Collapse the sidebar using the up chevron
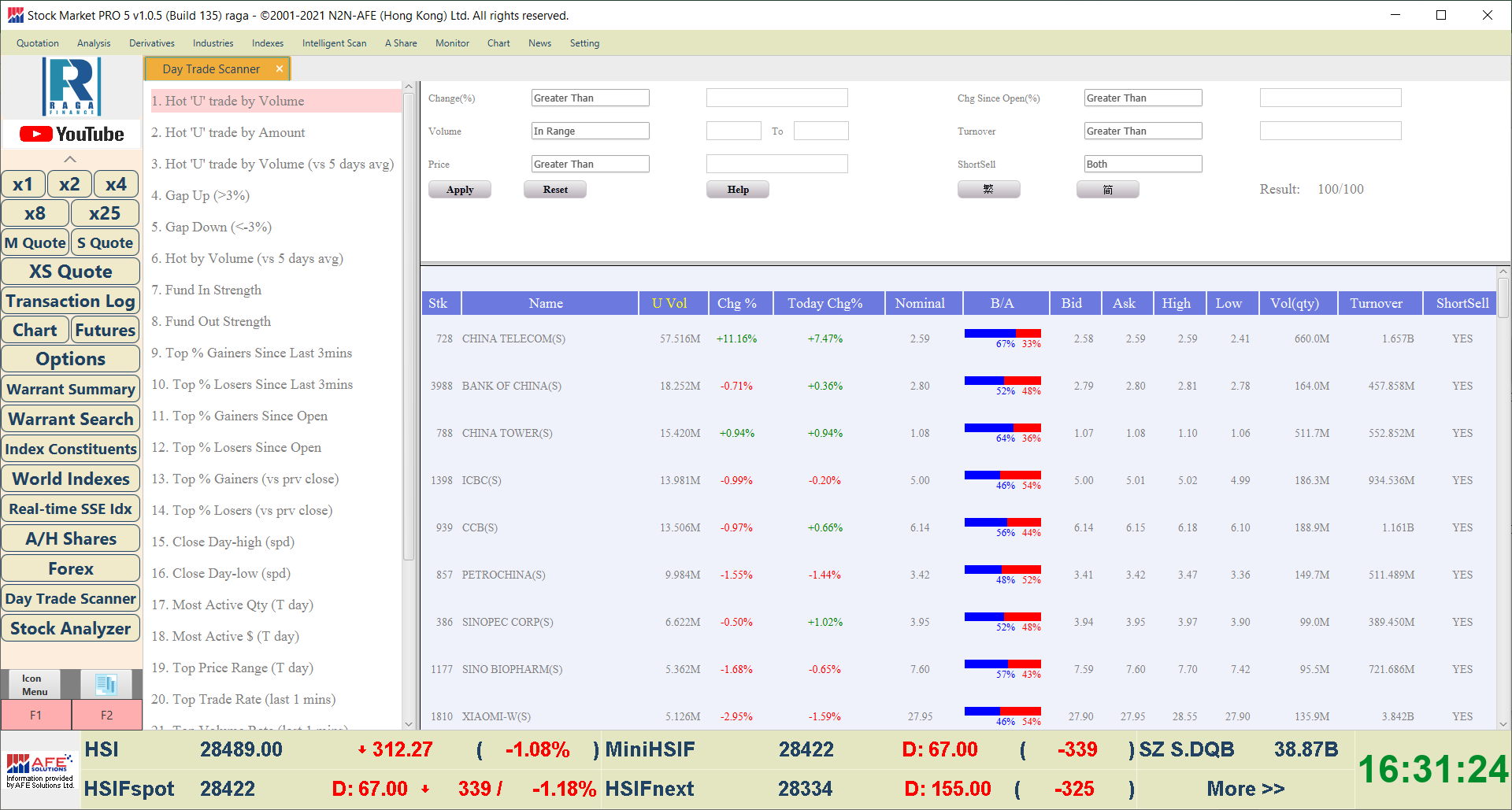1512x810 pixels. click(x=70, y=159)
